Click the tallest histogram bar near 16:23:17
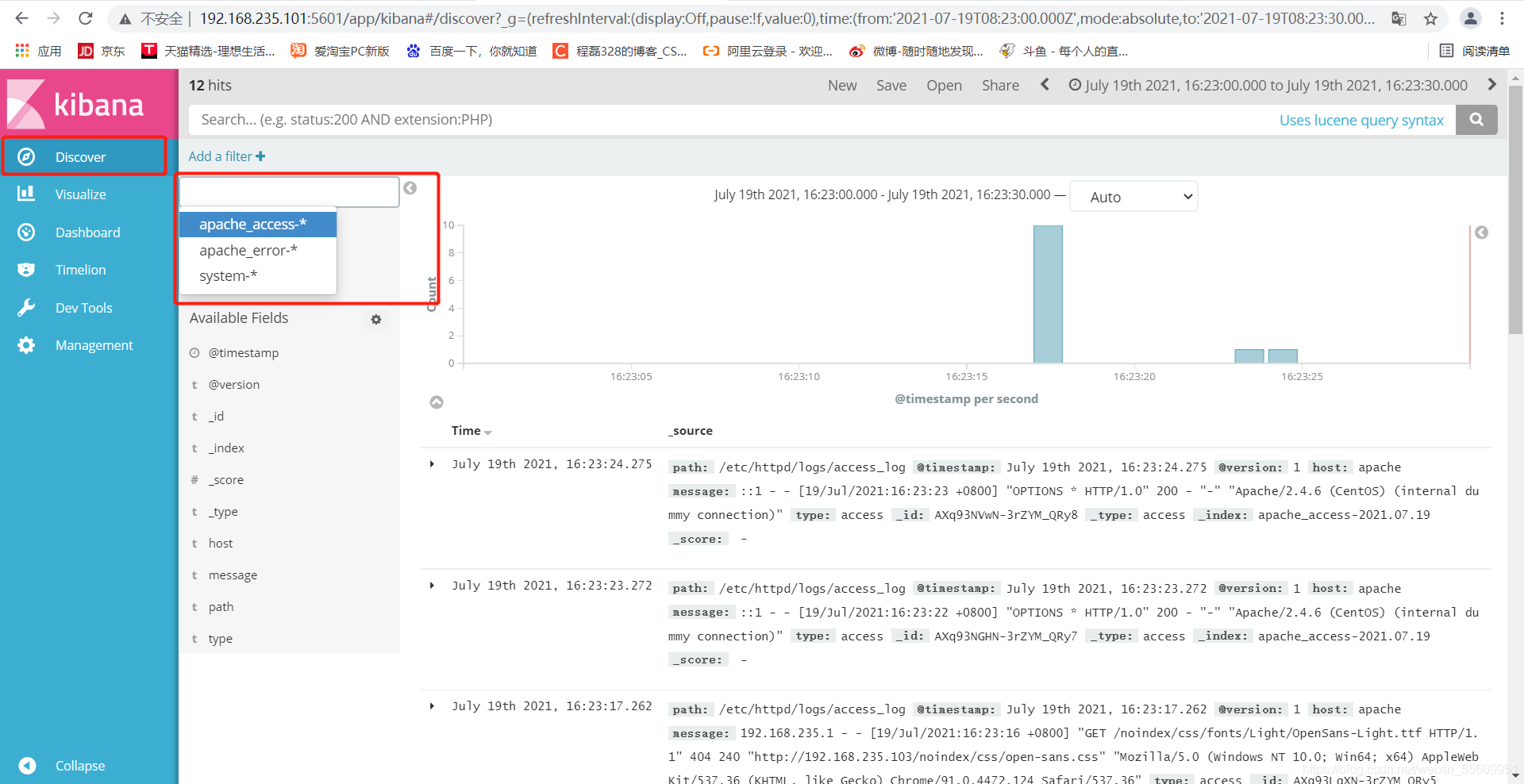 [1048, 294]
